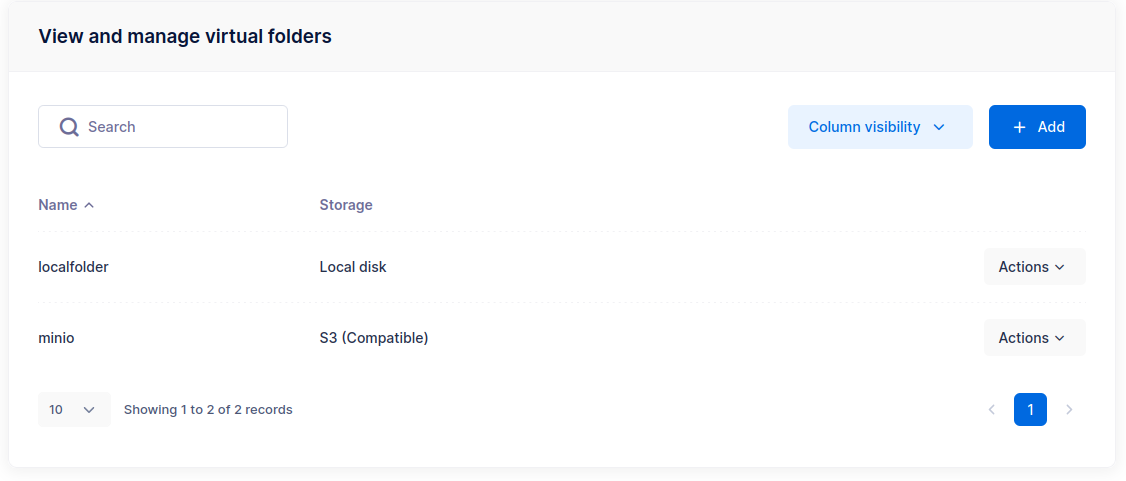The image size is (1126, 481).
Task: Click the Storage column header
Action: pos(346,205)
